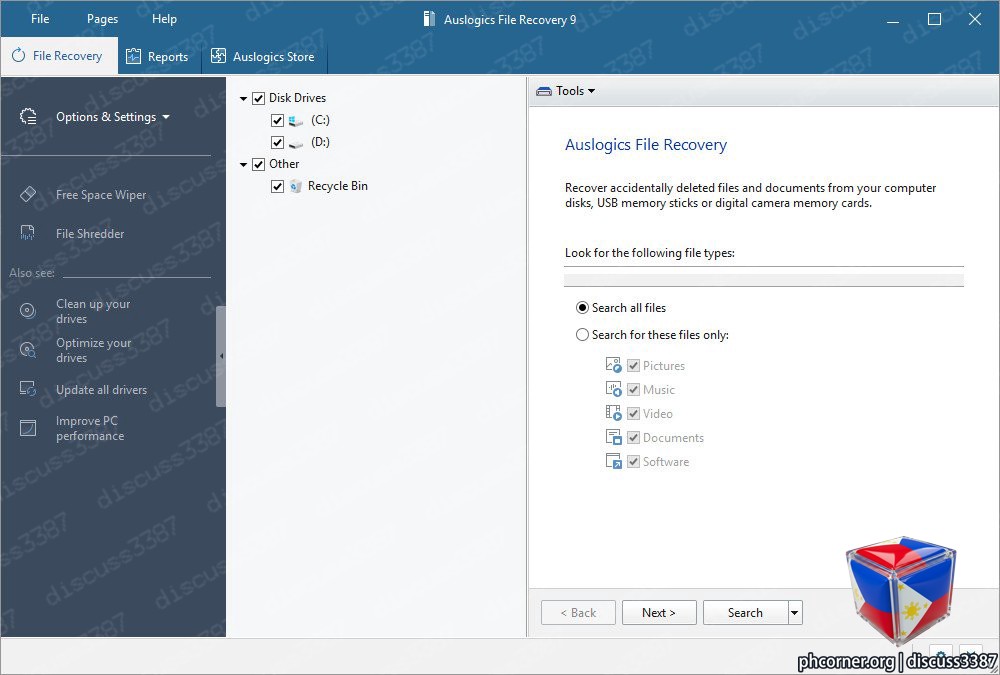Toggle the Software checkbox
1000x675 pixels.
click(x=633, y=461)
